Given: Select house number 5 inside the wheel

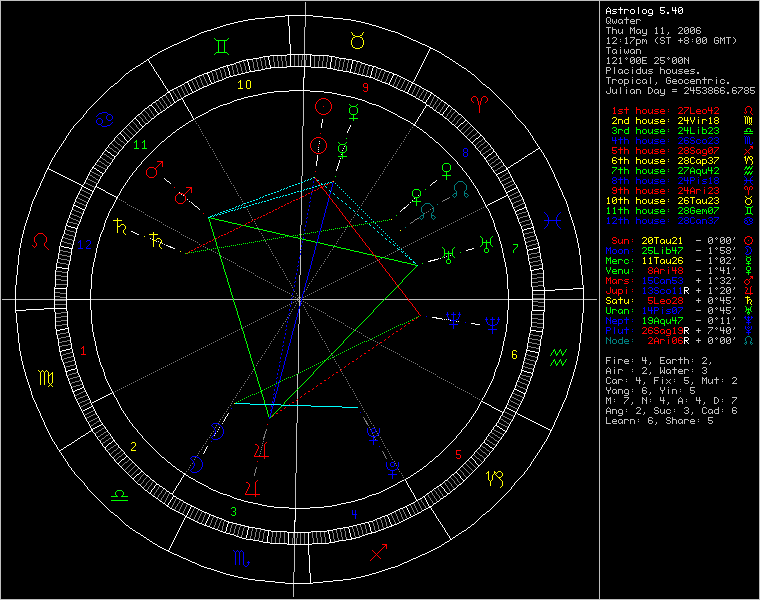Looking at the screenshot, I should 459,455.
